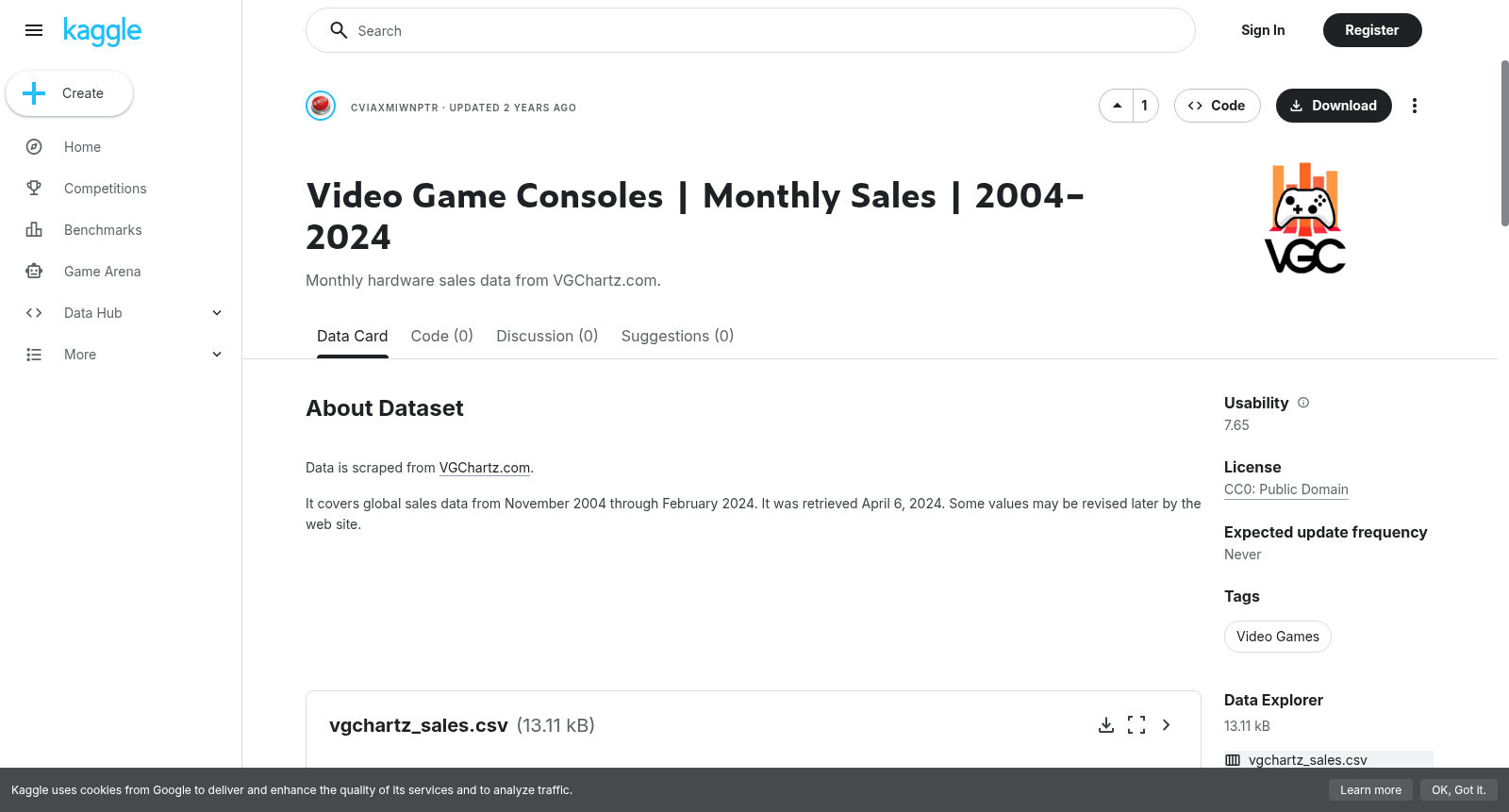Image resolution: width=1509 pixels, height=812 pixels.
Task: Expand the file preview to fullscreen
Action: pos(1136,725)
